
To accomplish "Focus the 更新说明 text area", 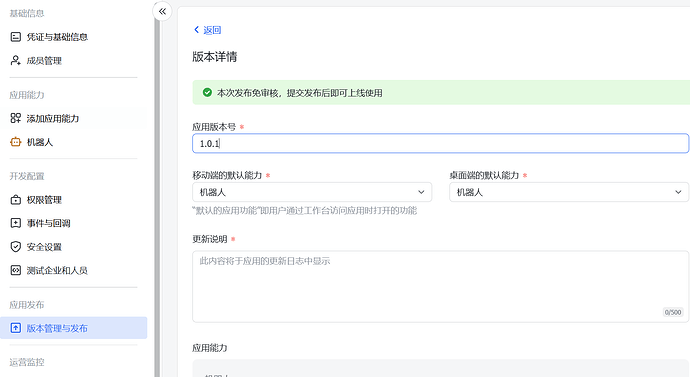I will [440, 286].
